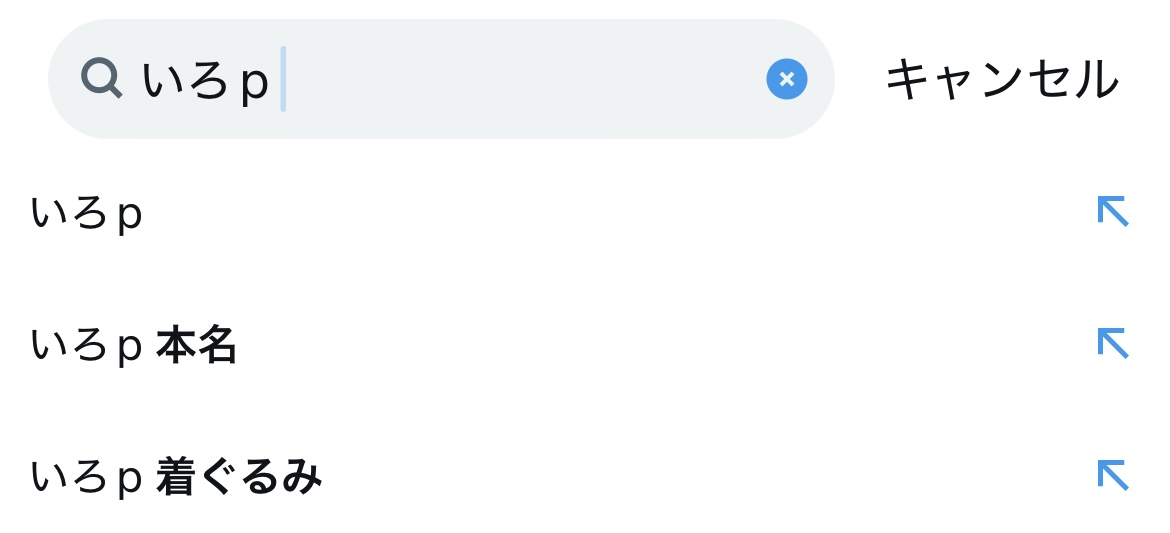Insert the 着guるみ suggestion via its diagonal arrow
Image resolution: width=1170 pixels, height=533 pixels.
pyautogui.click(x=1112, y=476)
